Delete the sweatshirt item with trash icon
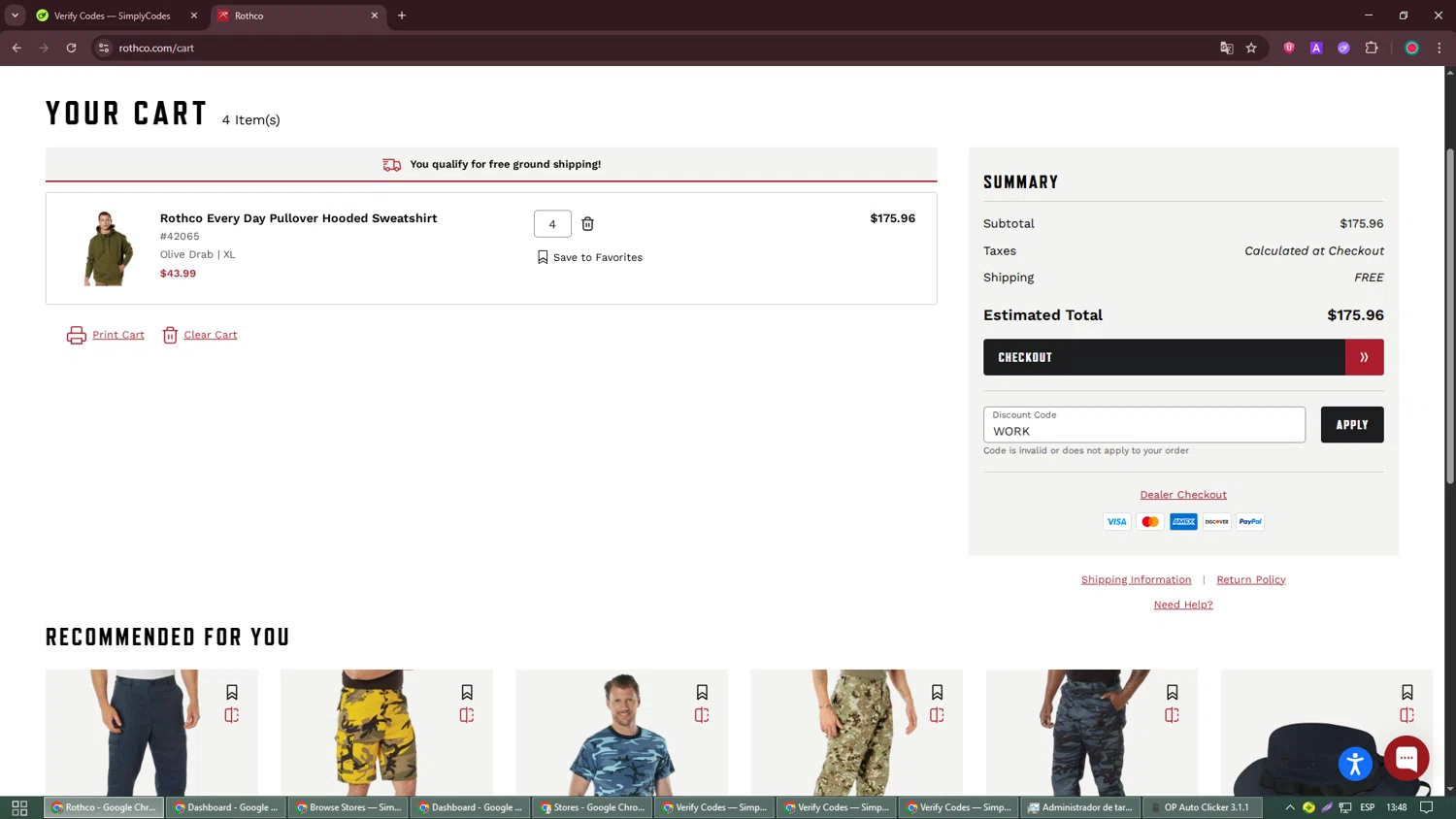1456x819 pixels. tap(587, 224)
